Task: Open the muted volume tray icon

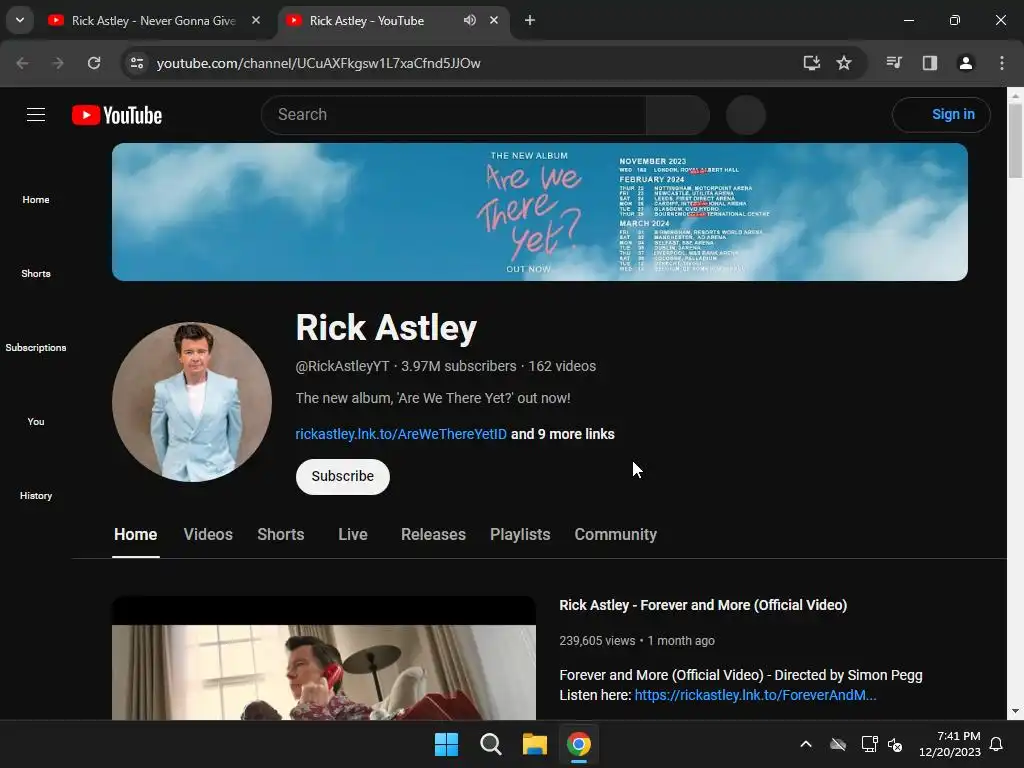Action: (895, 744)
